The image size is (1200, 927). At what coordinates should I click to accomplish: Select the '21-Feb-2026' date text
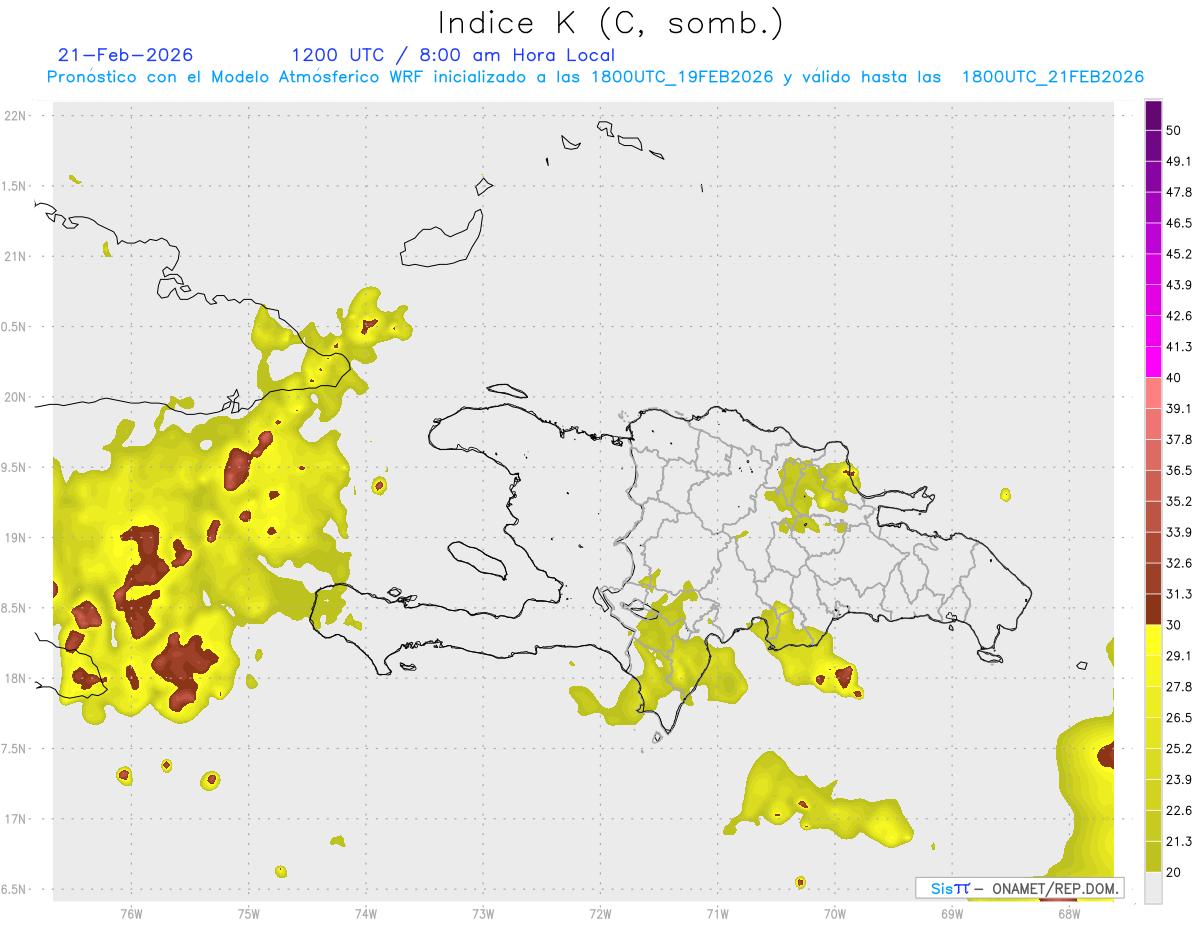pos(125,55)
